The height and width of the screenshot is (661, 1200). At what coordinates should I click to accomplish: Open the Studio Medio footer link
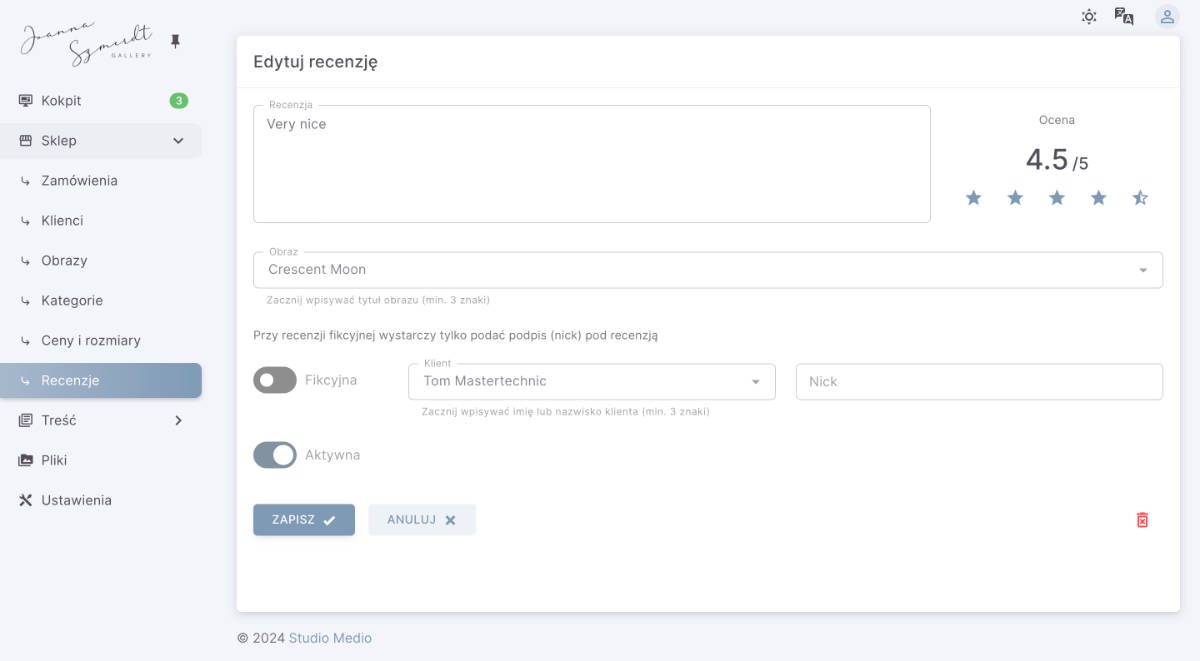pos(330,638)
